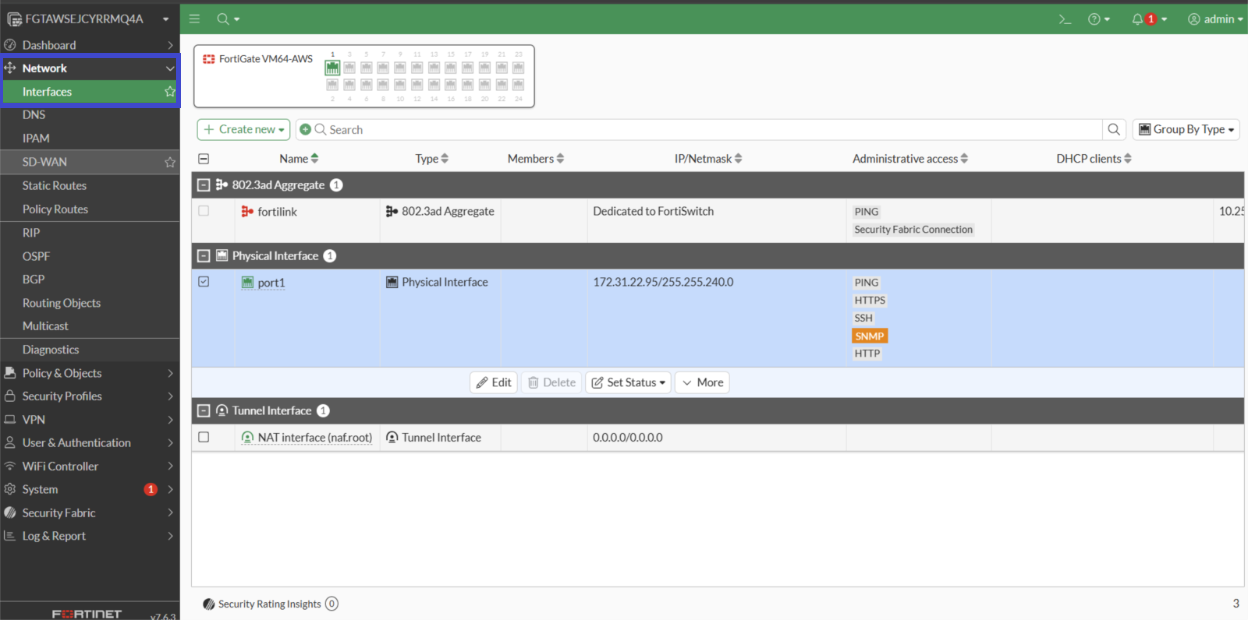Select DNS in sidebar
The width and height of the screenshot is (1248, 620).
34,115
